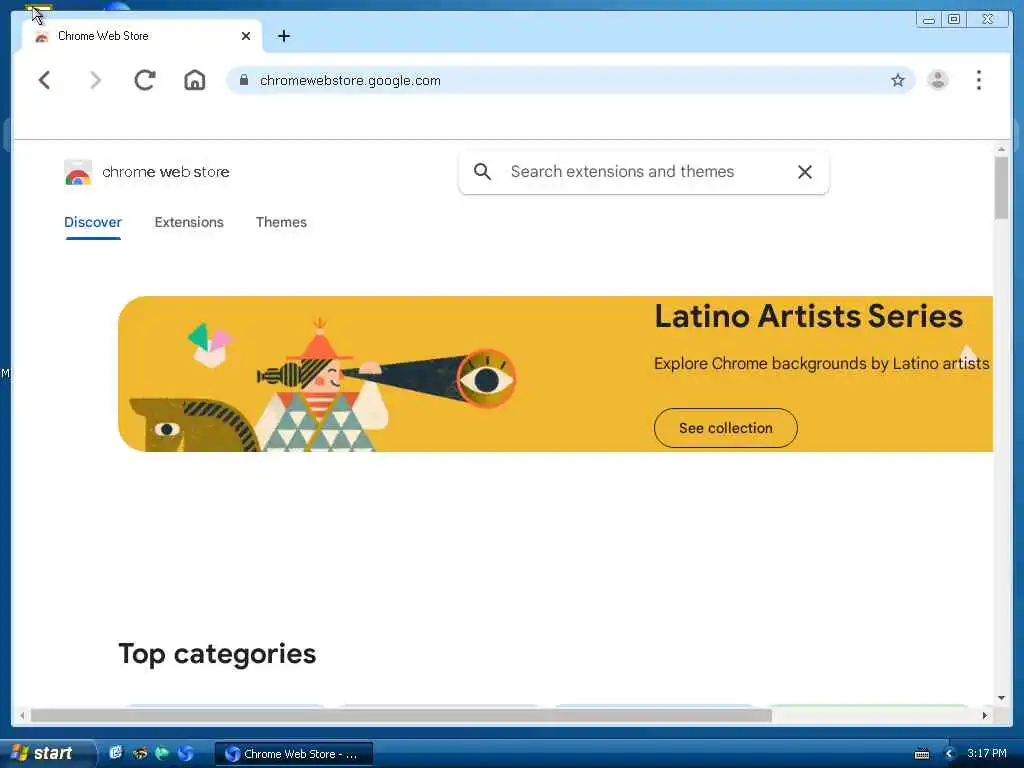This screenshot has width=1024, height=768.
Task: Click the second quick launch taskbar icon
Action: tap(140, 753)
